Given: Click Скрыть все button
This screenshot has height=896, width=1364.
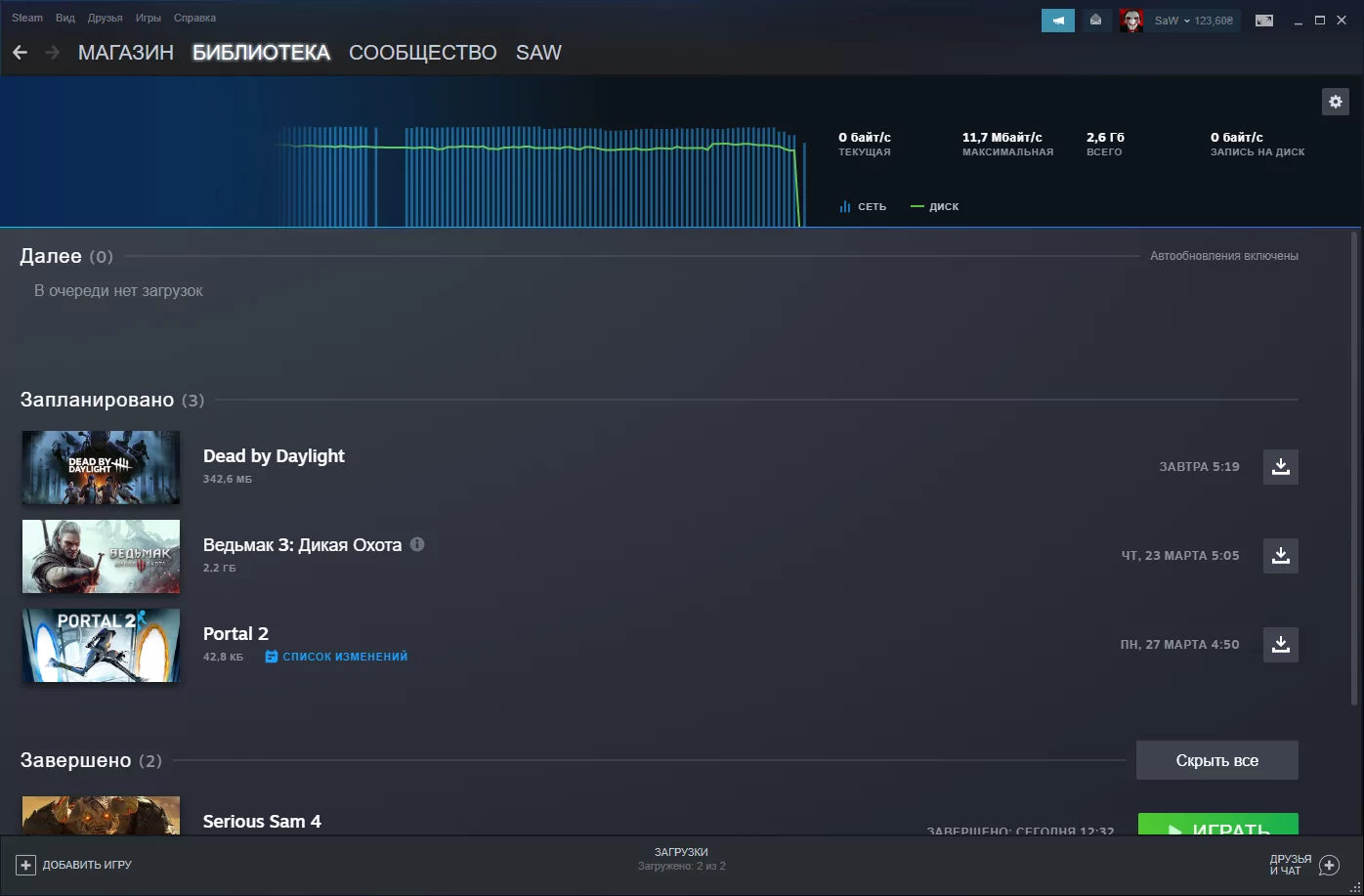Looking at the screenshot, I should click(x=1217, y=760).
